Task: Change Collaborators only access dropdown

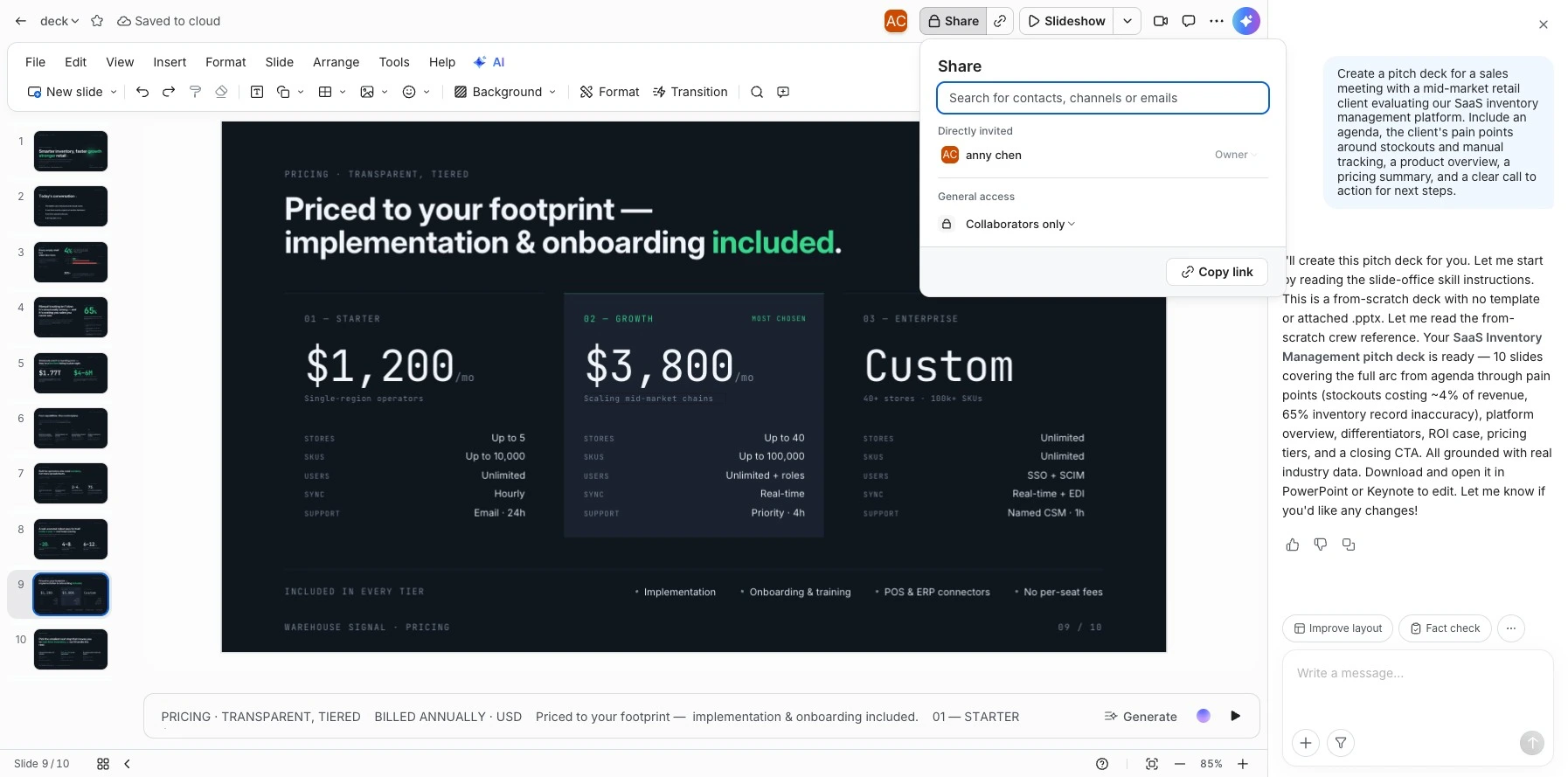Action: 1019,225
